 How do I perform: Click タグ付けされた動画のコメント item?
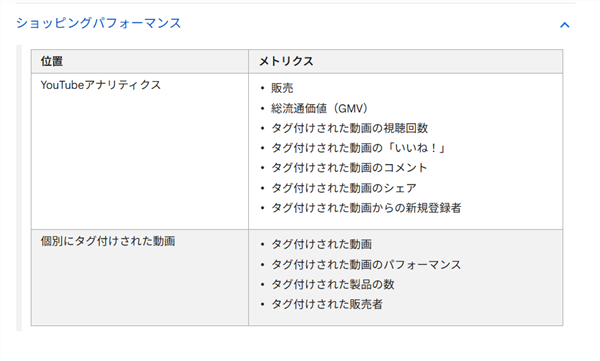tap(349, 168)
